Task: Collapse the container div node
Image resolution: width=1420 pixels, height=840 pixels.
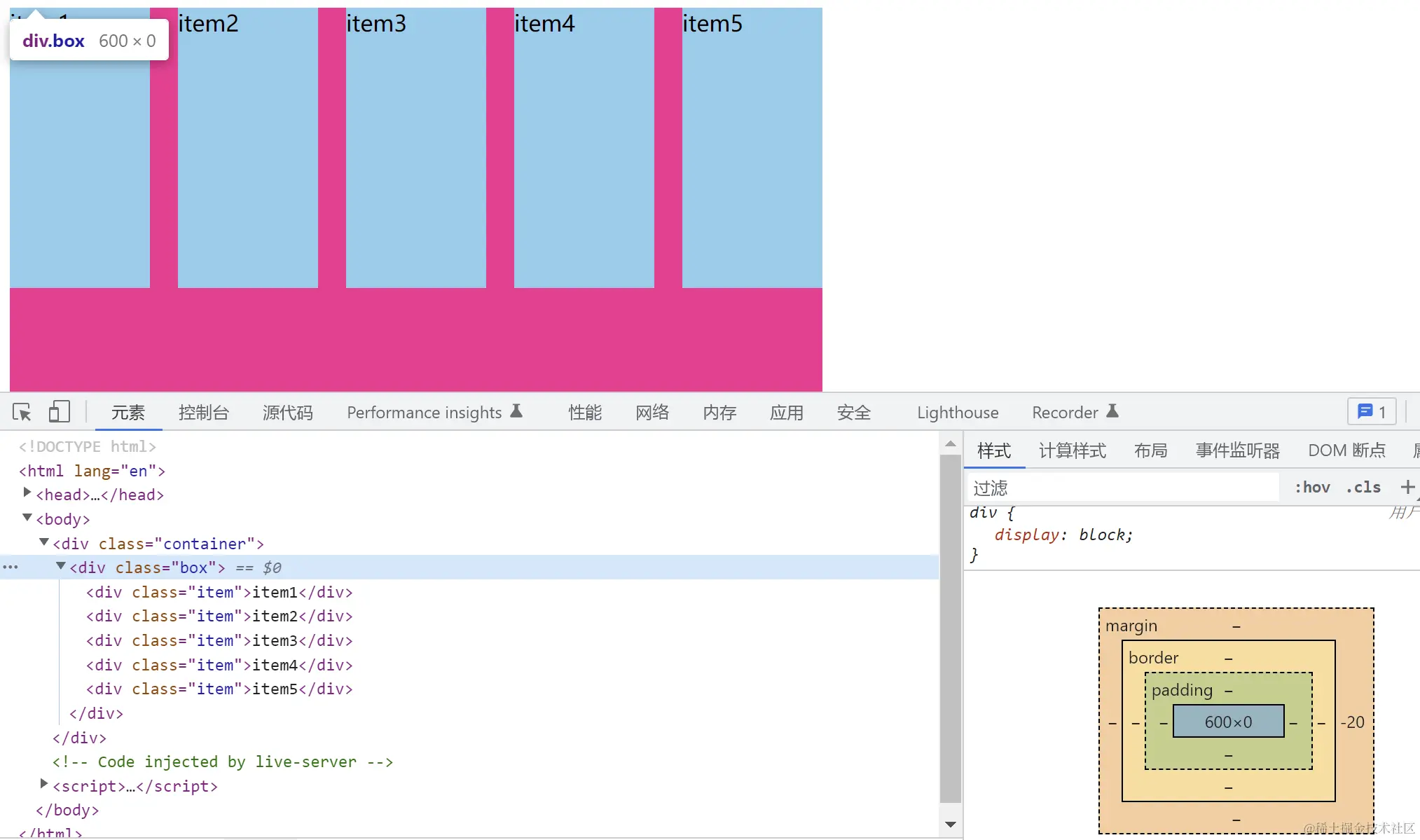Action: click(44, 542)
